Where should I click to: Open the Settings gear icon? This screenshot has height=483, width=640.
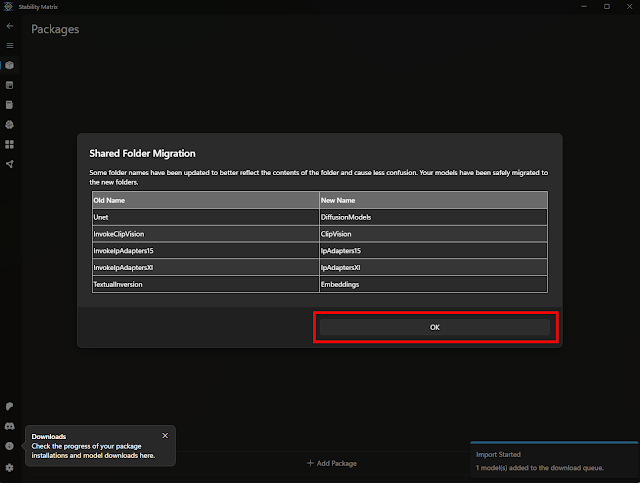pos(10,467)
